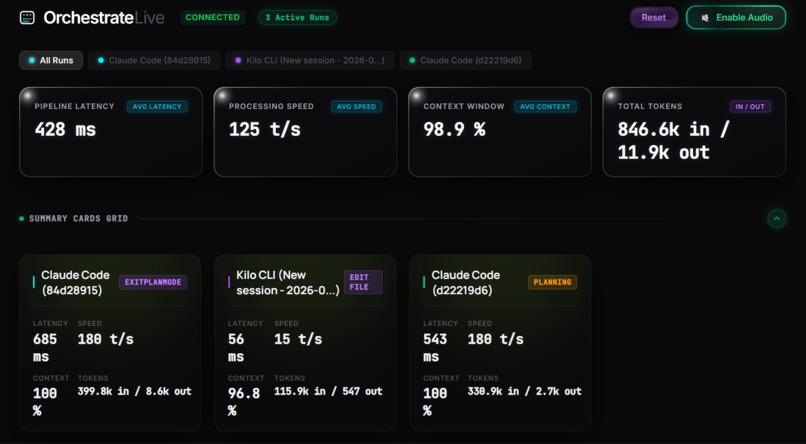The width and height of the screenshot is (806, 444).
Task: Click the 98.9 % context value
Action: pos(454,130)
